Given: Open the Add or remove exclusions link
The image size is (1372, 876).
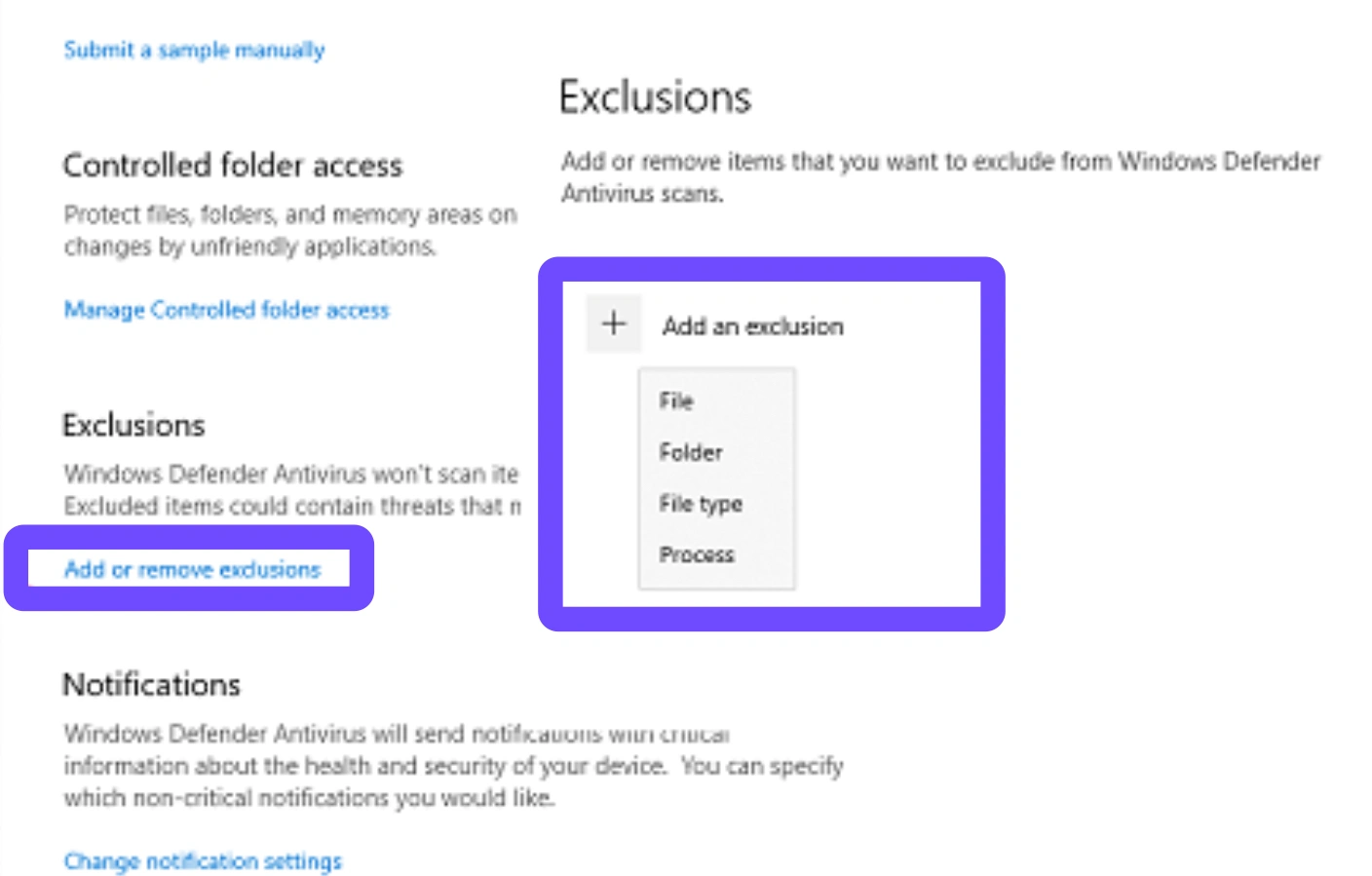Looking at the screenshot, I should coord(192,569).
